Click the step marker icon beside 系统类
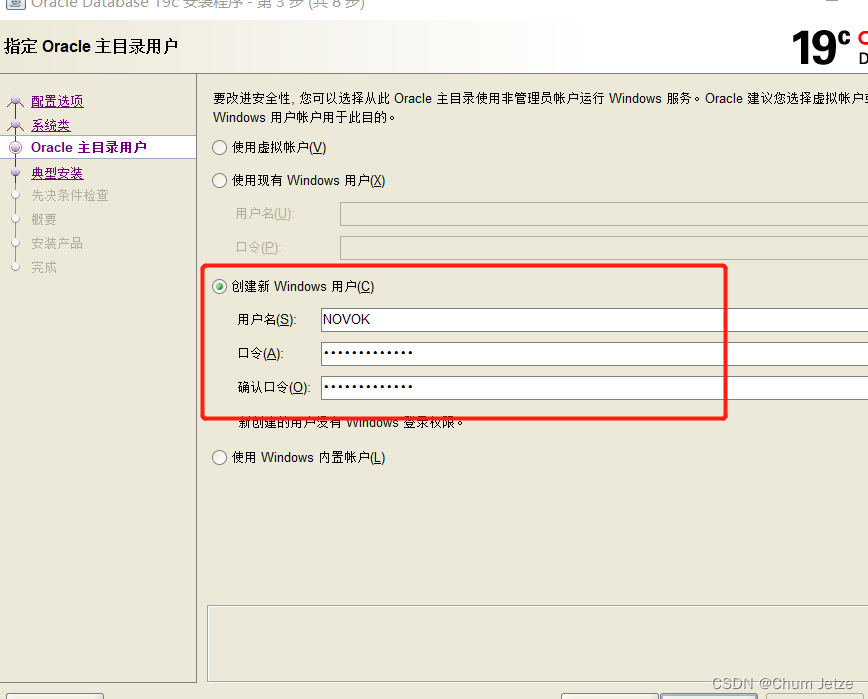The height and width of the screenshot is (699, 868). [x=16, y=125]
